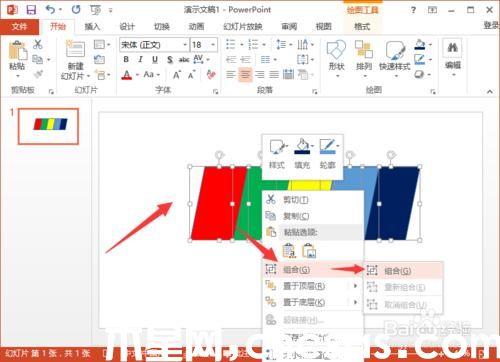Click Send to Back (置于底层) menu item

pyautogui.click(x=313, y=302)
